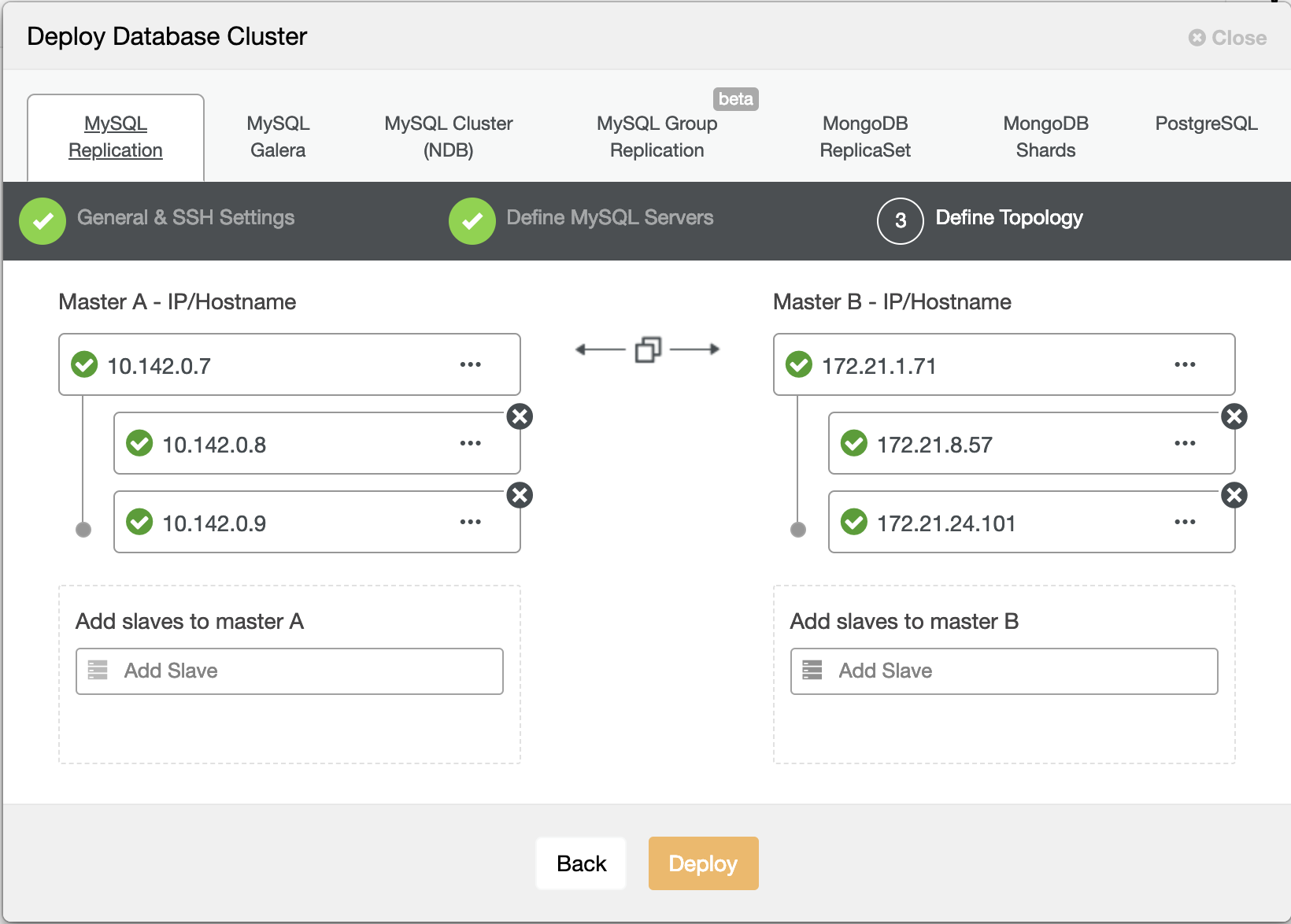1291x924 pixels.
Task: Click the beta badge on Group Replication
Action: click(x=736, y=99)
